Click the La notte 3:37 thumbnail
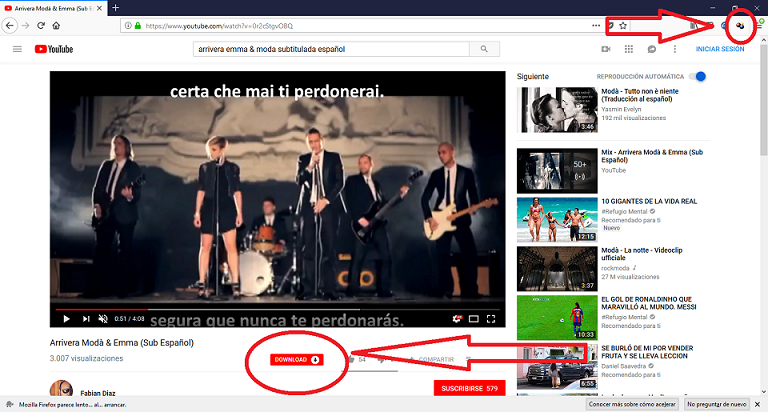This screenshot has height=412, width=768. pyautogui.click(x=557, y=268)
